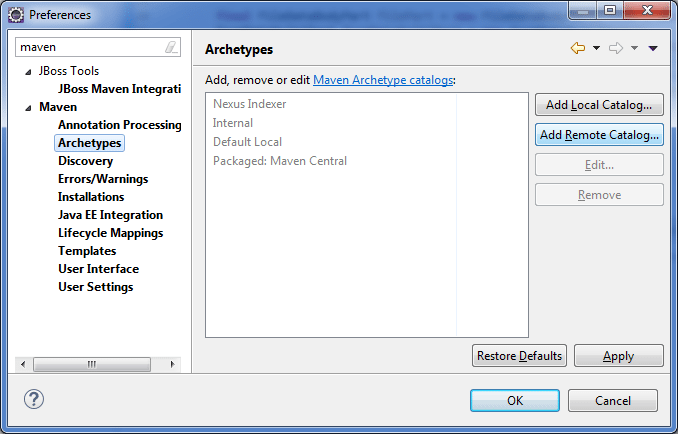Viewport: 678px width, 434px height.
Task: Maximize the Preferences window
Action: pos(610,10)
